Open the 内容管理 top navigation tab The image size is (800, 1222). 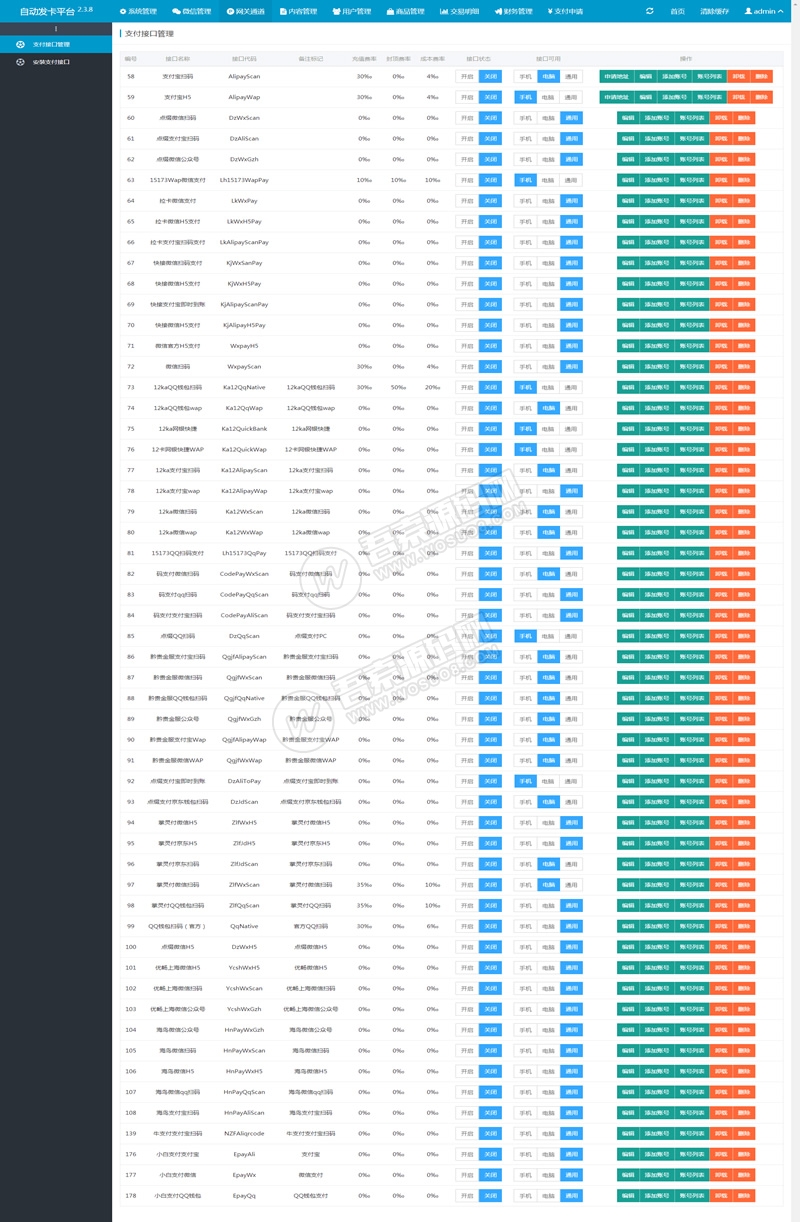(298, 11)
